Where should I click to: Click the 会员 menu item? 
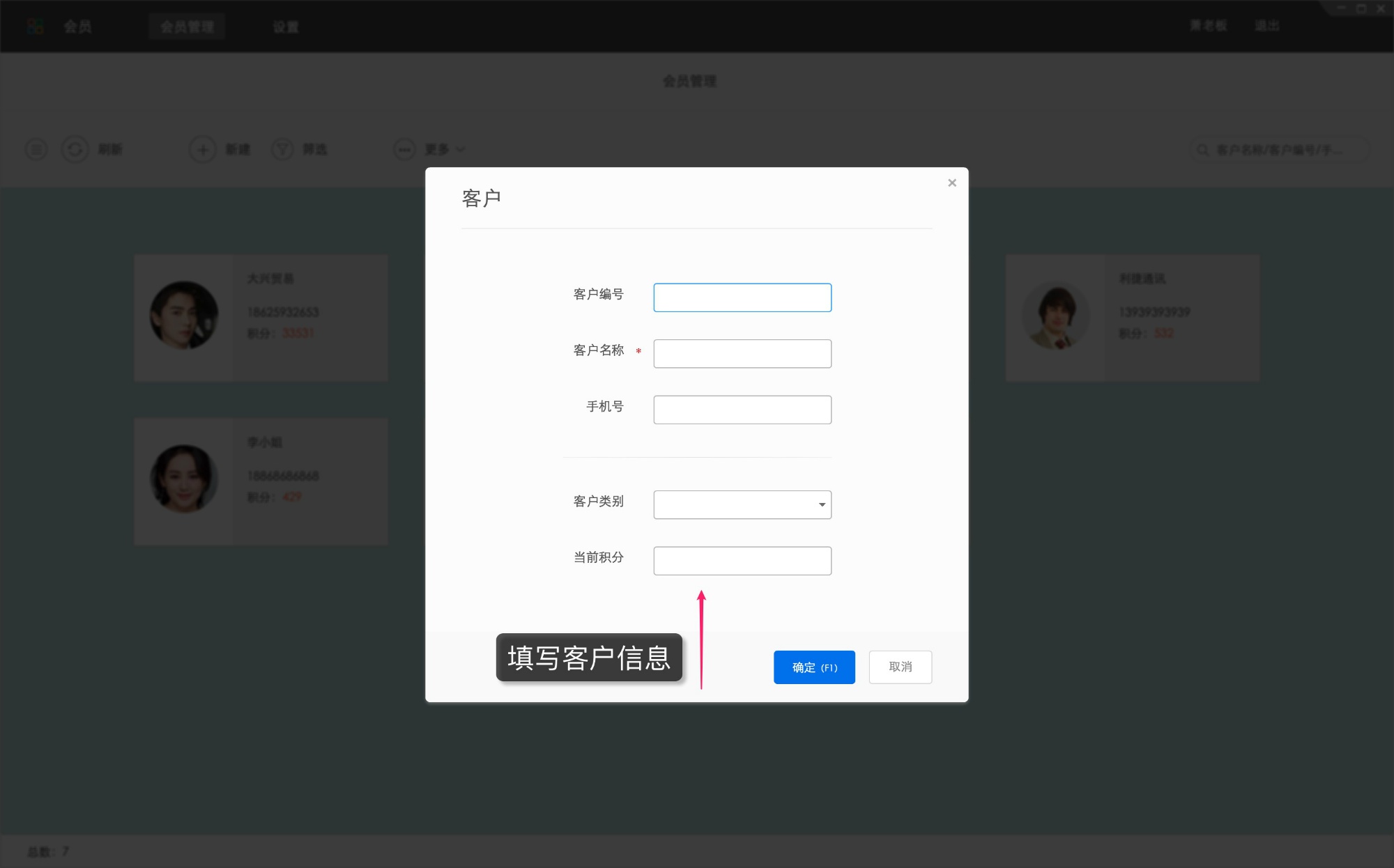point(77,26)
